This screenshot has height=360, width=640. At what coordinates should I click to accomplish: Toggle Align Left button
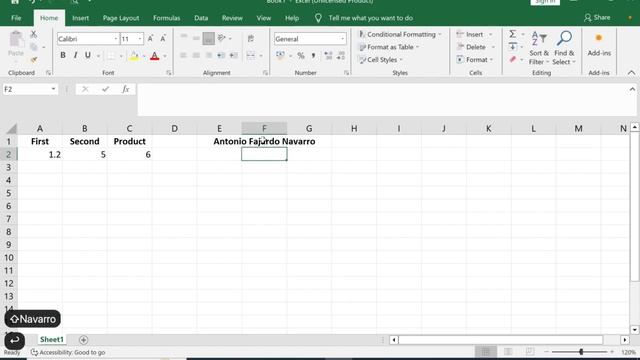(183, 56)
